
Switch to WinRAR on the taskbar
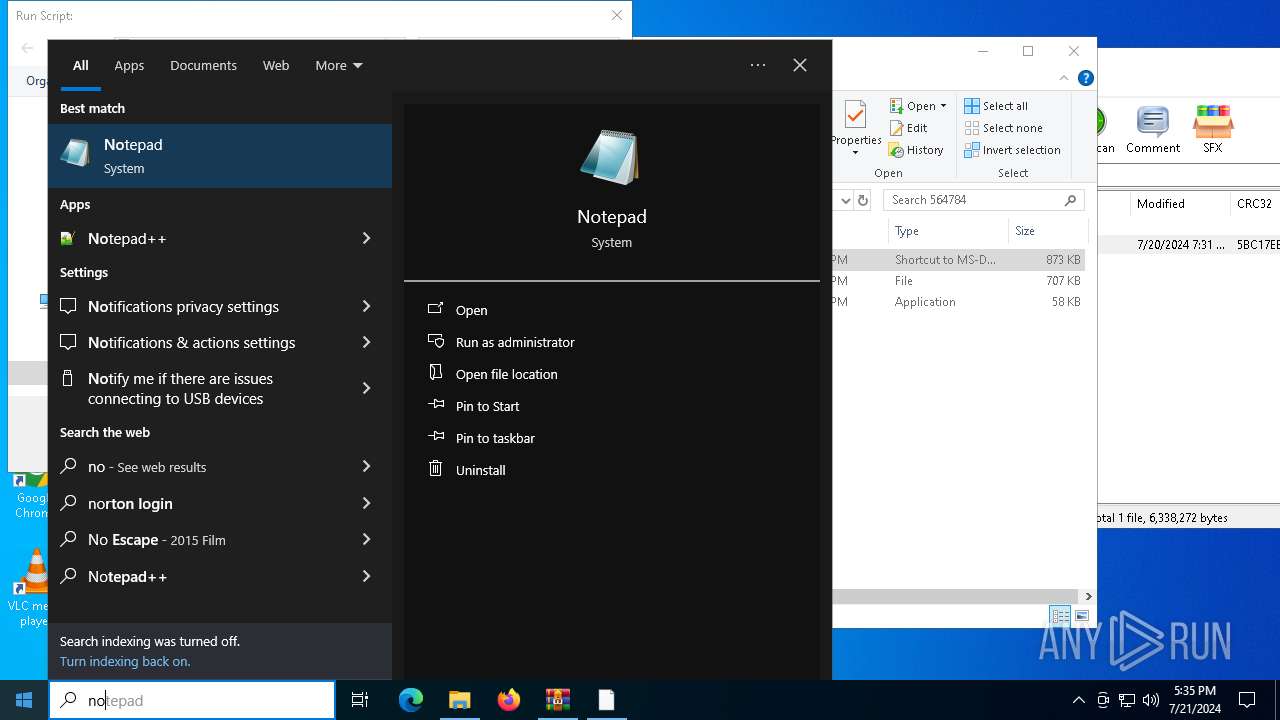557,700
